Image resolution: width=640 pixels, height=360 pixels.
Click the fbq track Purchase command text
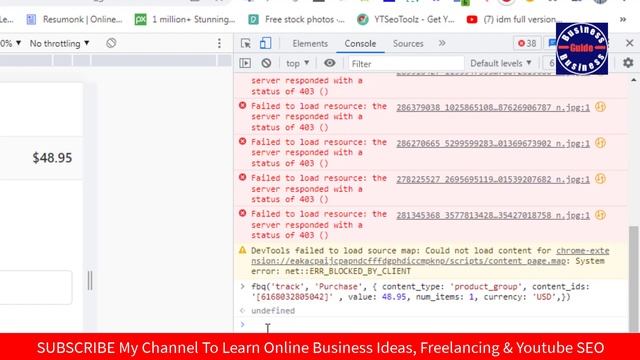pyautogui.click(x=420, y=291)
